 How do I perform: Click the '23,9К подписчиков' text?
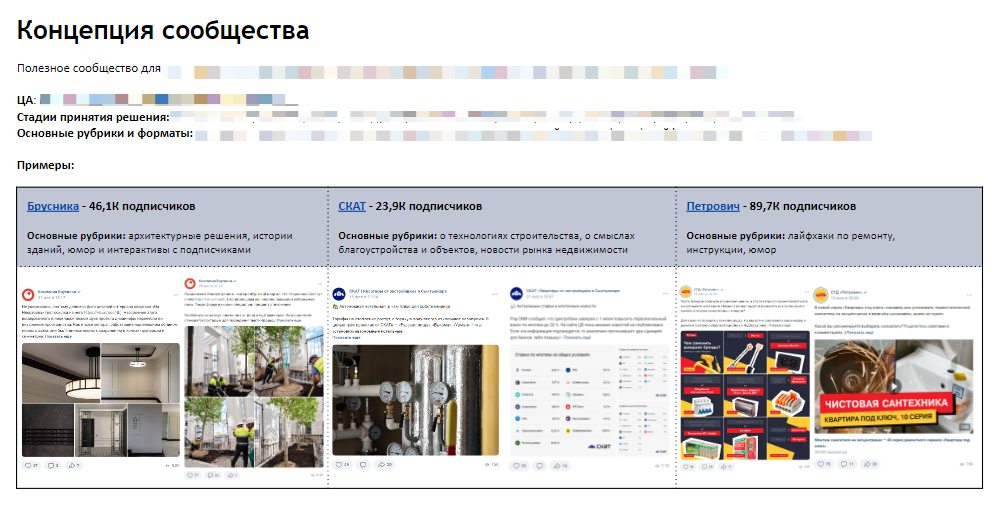pos(429,206)
